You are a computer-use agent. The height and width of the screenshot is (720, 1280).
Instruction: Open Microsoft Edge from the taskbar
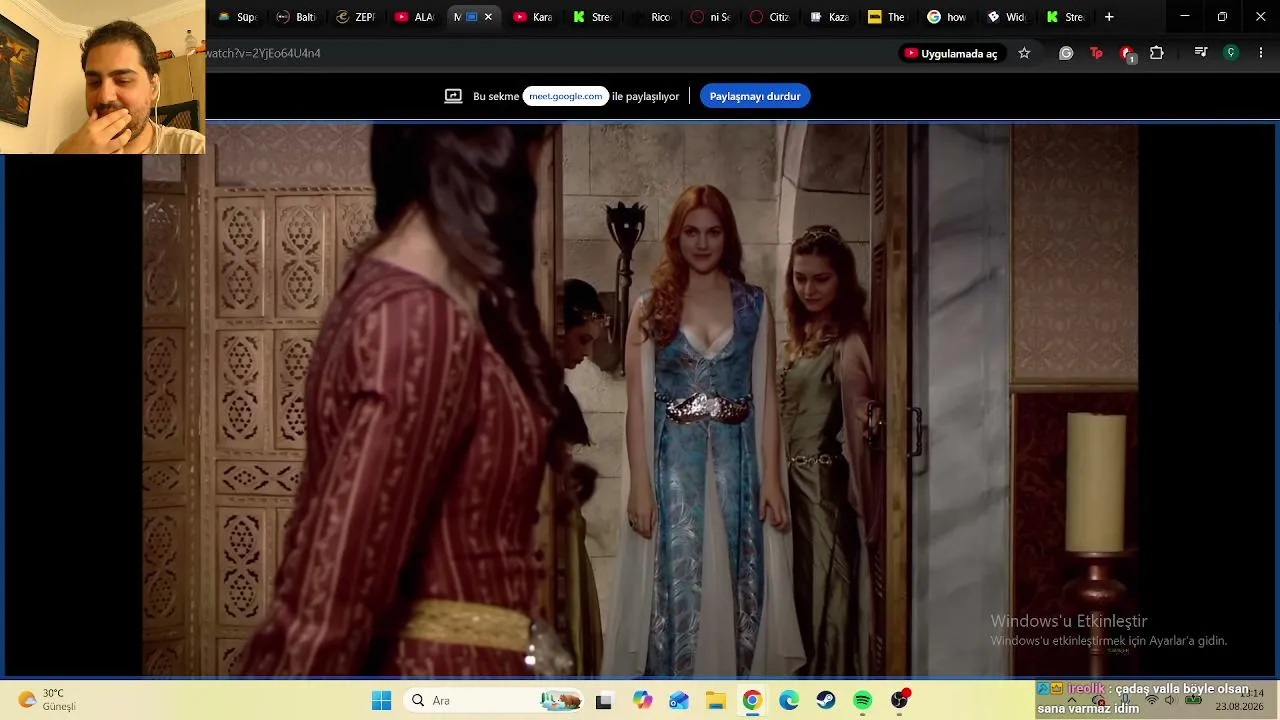tap(789, 701)
